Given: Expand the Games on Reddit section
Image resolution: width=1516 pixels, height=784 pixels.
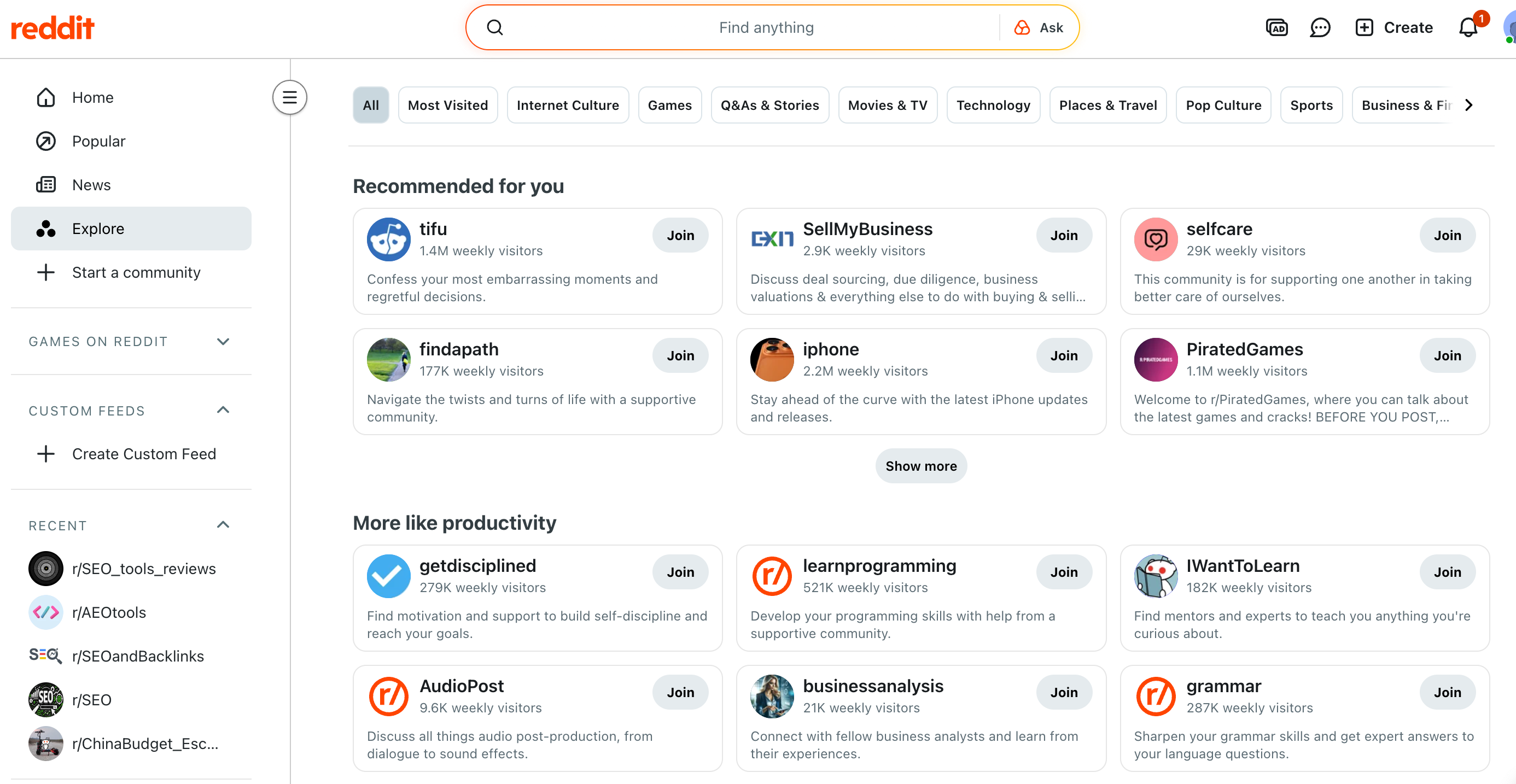Looking at the screenshot, I should pyautogui.click(x=223, y=342).
